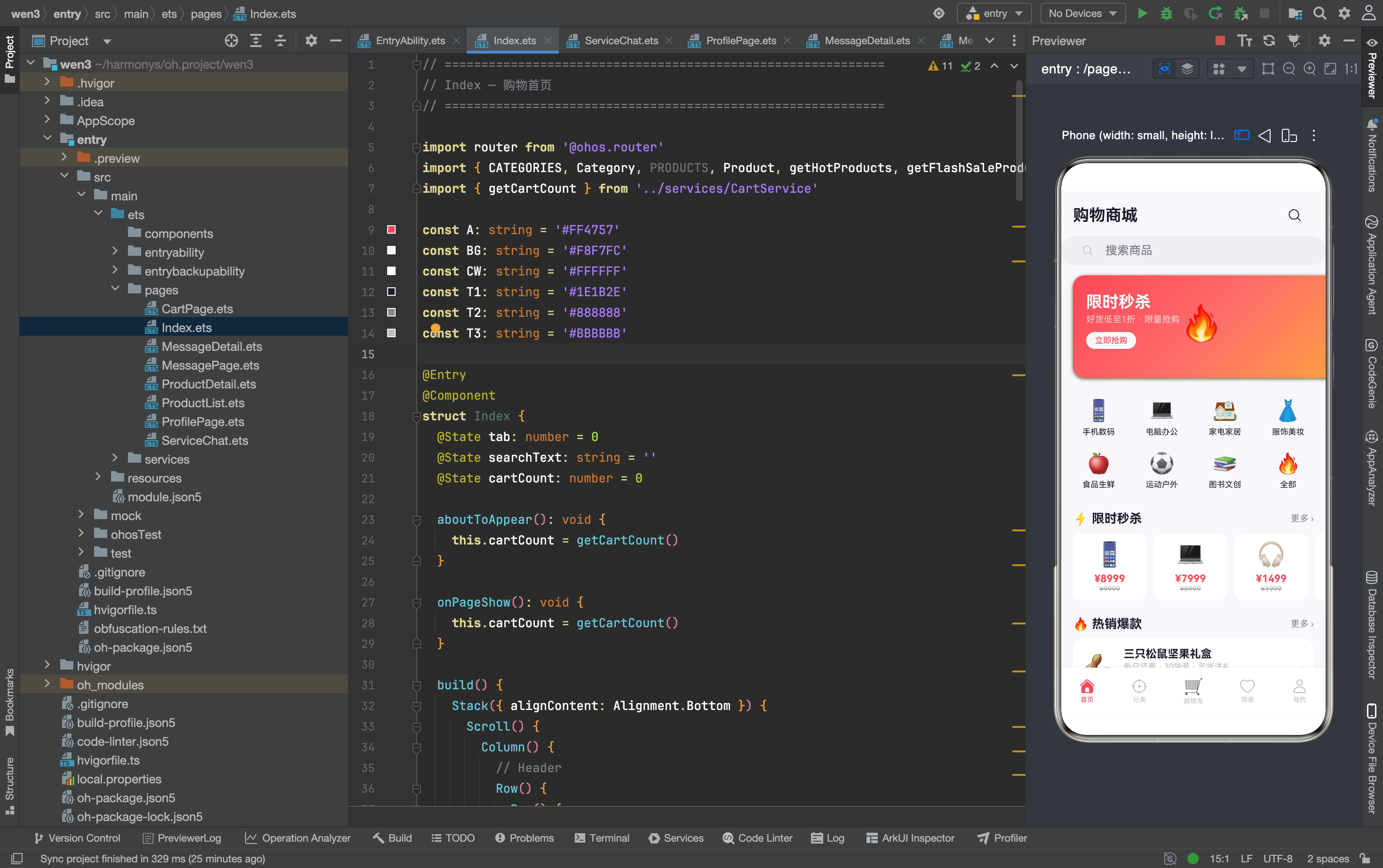Open the Problems tool window

pyautogui.click(x=525, y=838)
